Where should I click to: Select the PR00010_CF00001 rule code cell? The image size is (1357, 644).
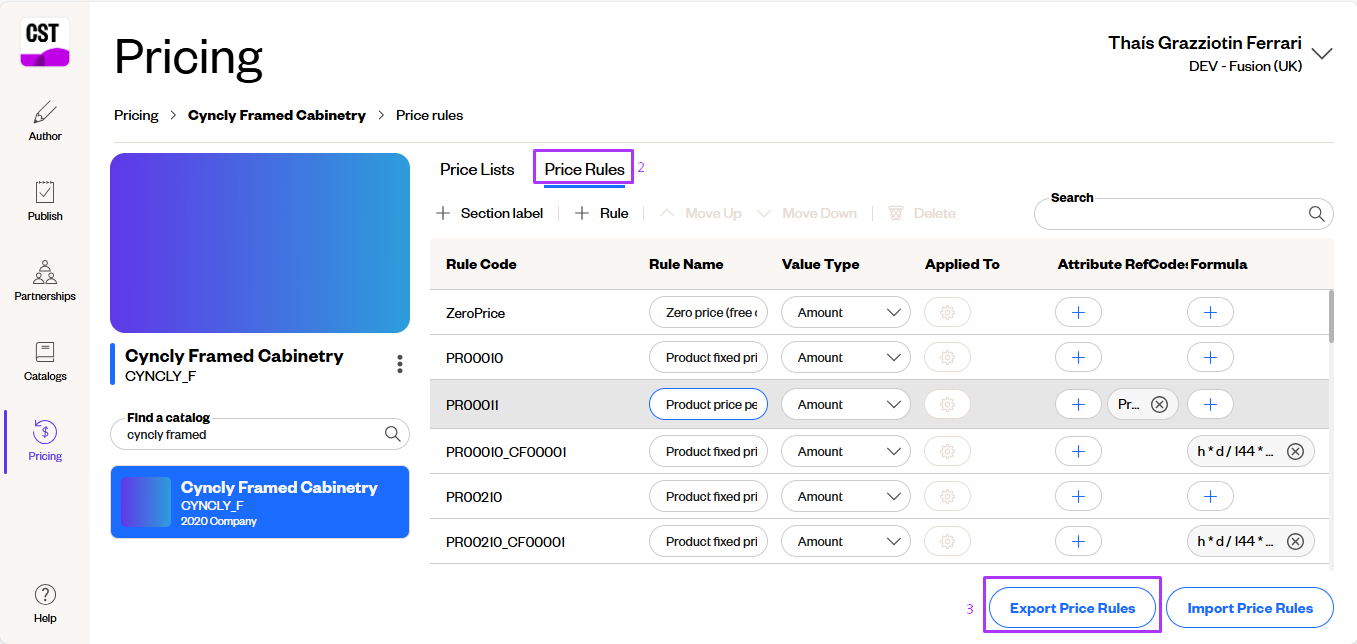(x=506, y=452)
